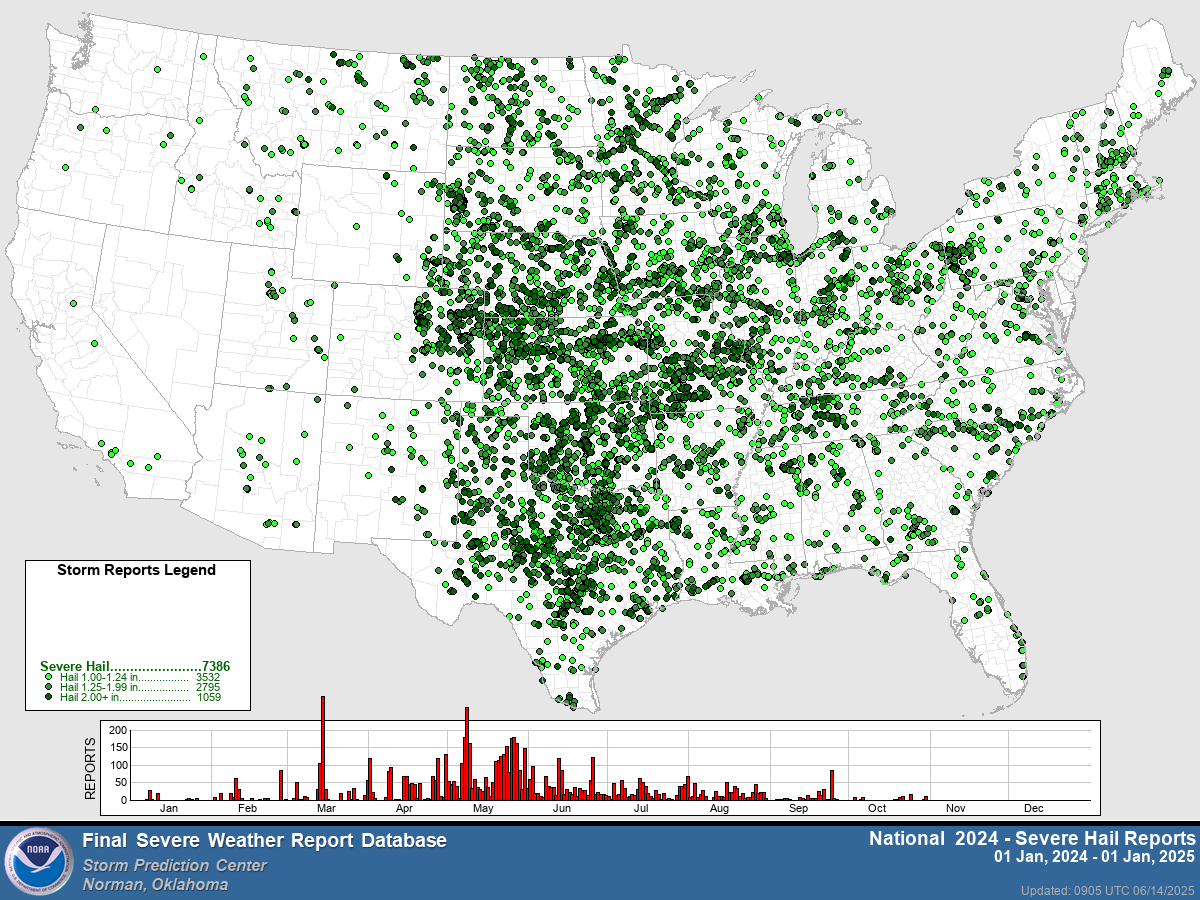
Task: Click the 3532 count in the legend
Action: (208, 678)
